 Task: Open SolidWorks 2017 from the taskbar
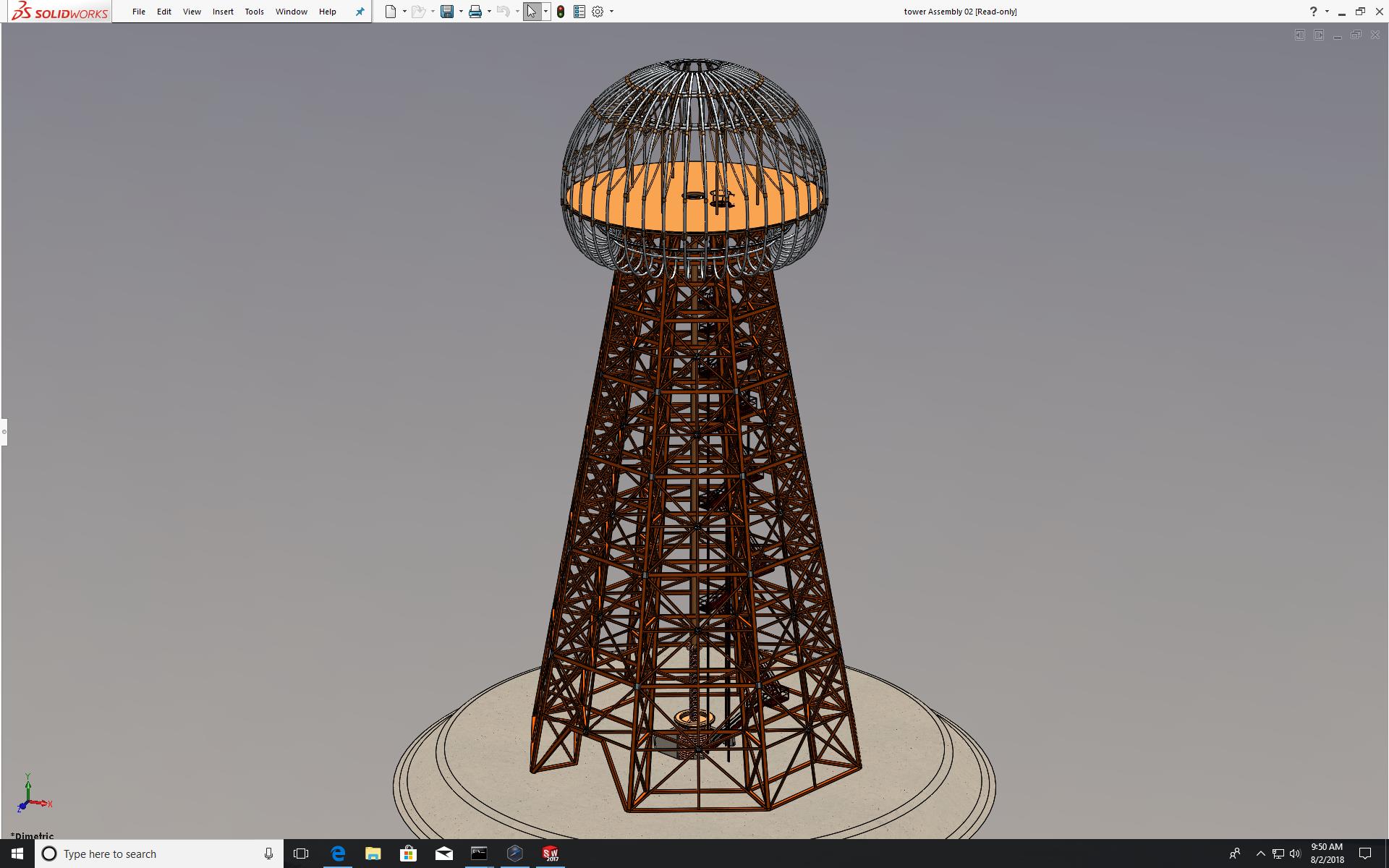point(551,854)
